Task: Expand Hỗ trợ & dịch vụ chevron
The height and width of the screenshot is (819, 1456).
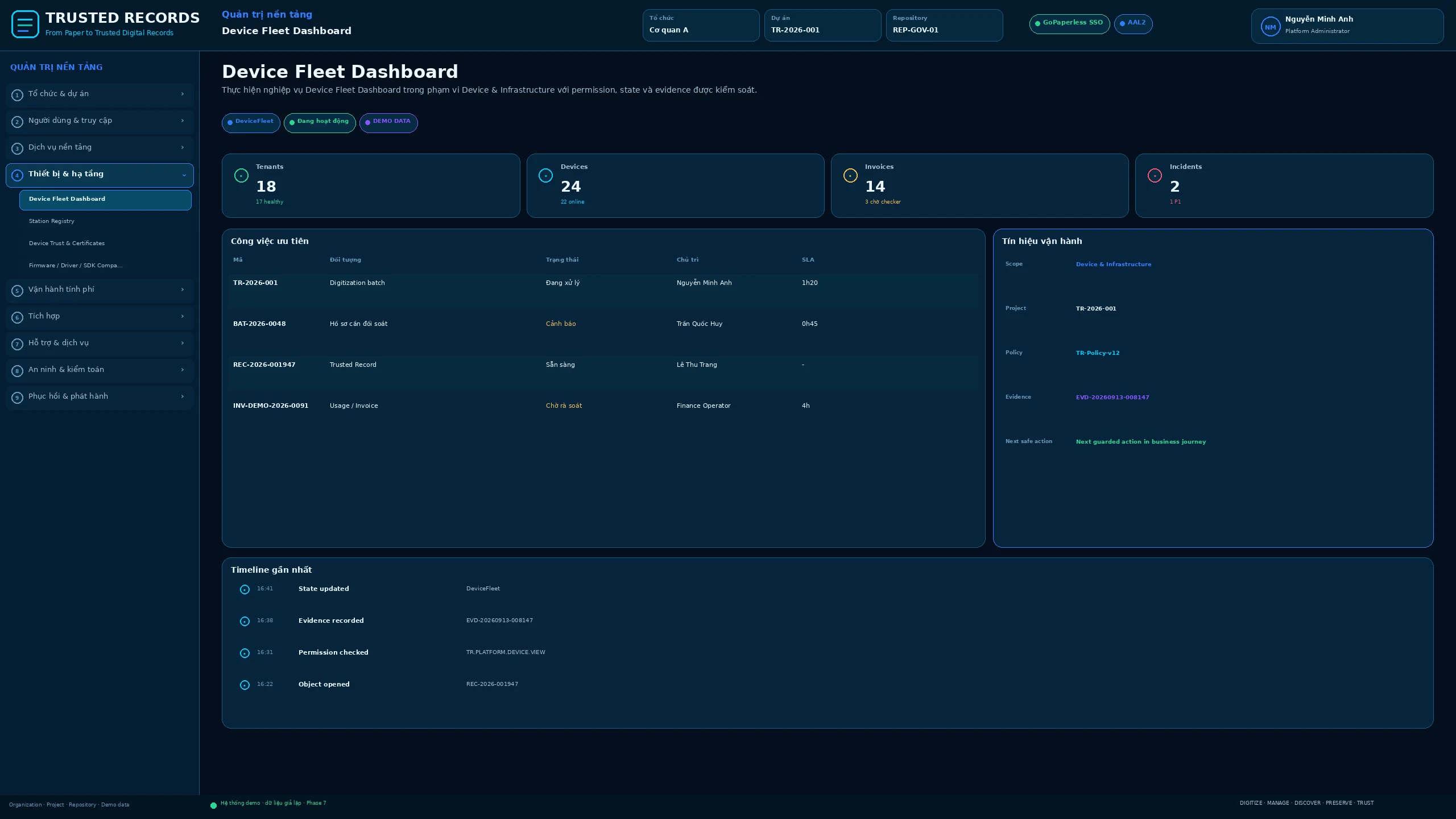Action: 183,343
